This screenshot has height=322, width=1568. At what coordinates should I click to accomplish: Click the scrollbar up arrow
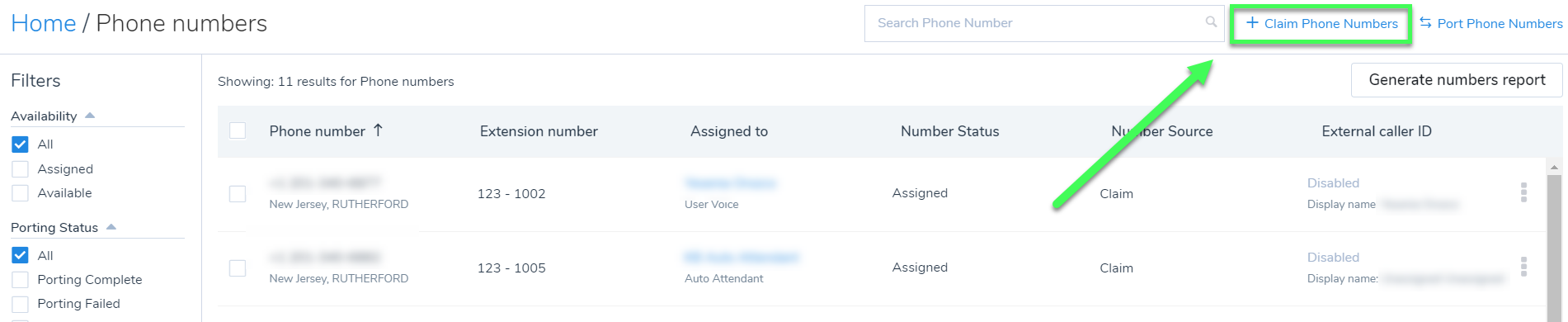click(x=1554, y=168)
